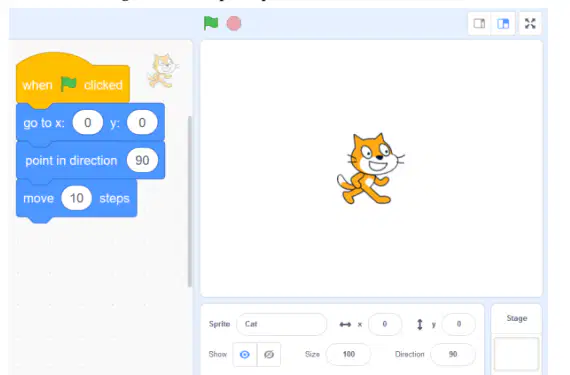Click the horizontal x arrows icon
This screenshot has width=570, height=375.
345,324
